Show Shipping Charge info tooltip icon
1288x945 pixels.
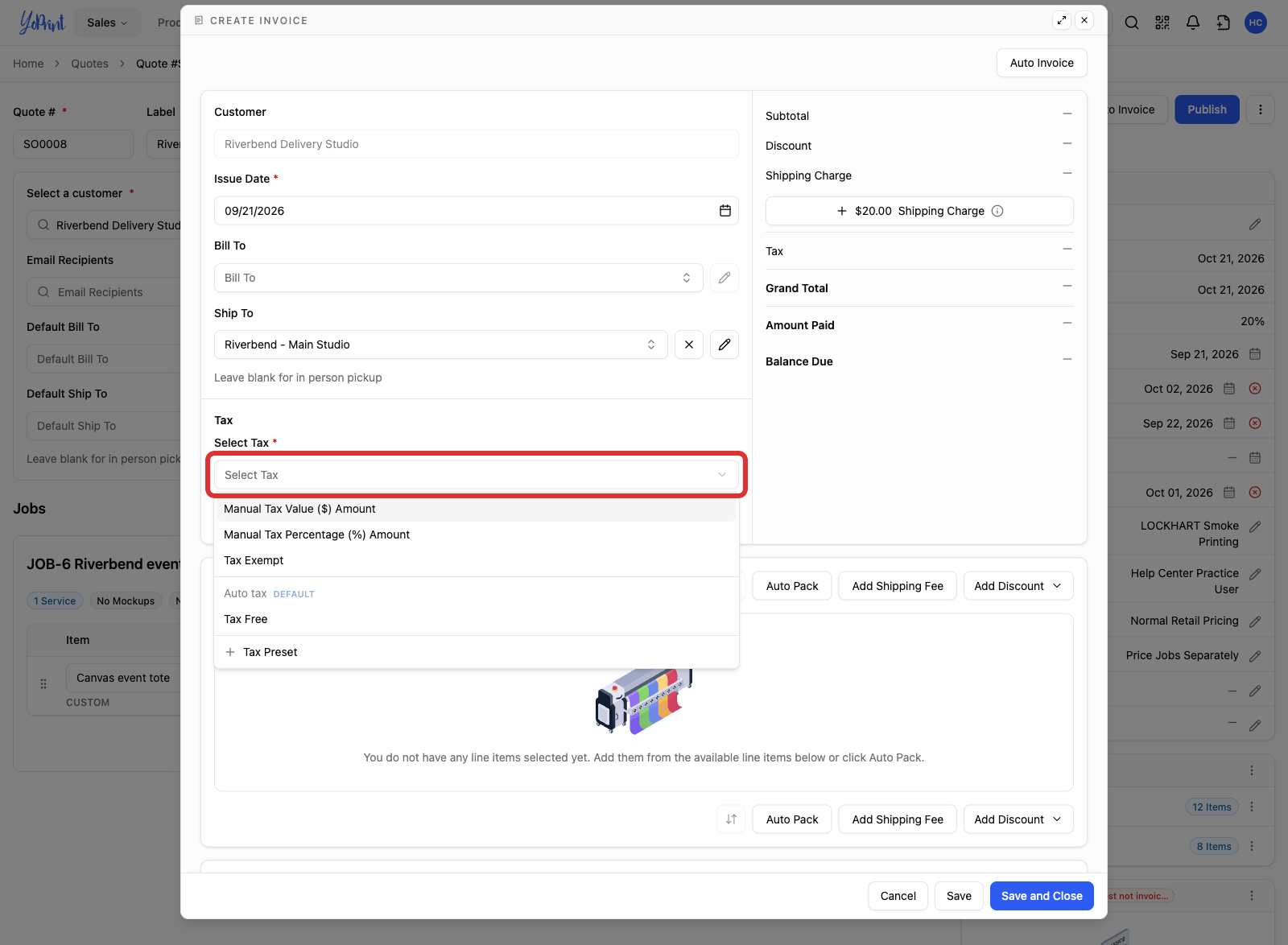[x=997, y=211]
